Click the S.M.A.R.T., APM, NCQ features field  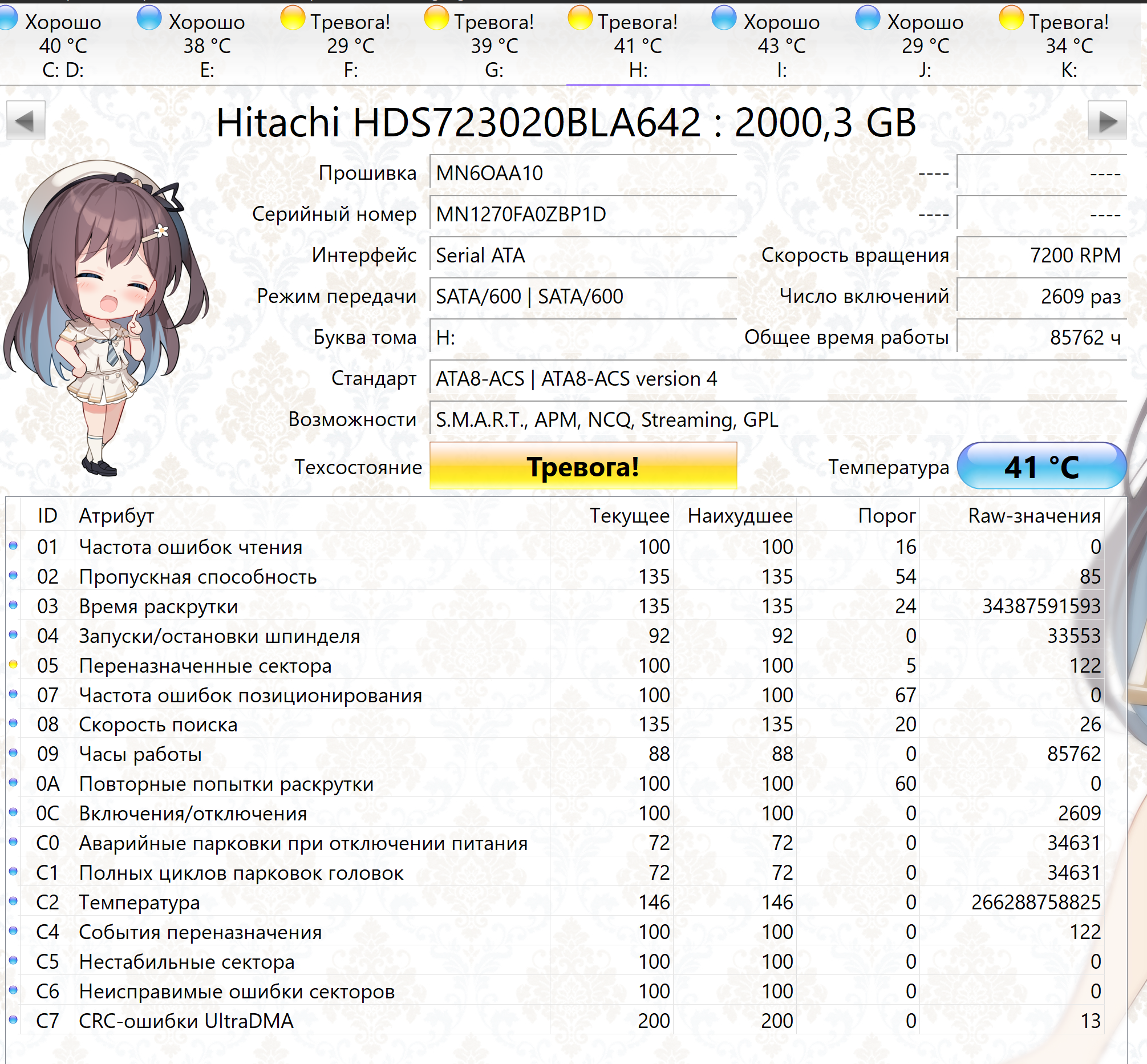coord(778,419)
